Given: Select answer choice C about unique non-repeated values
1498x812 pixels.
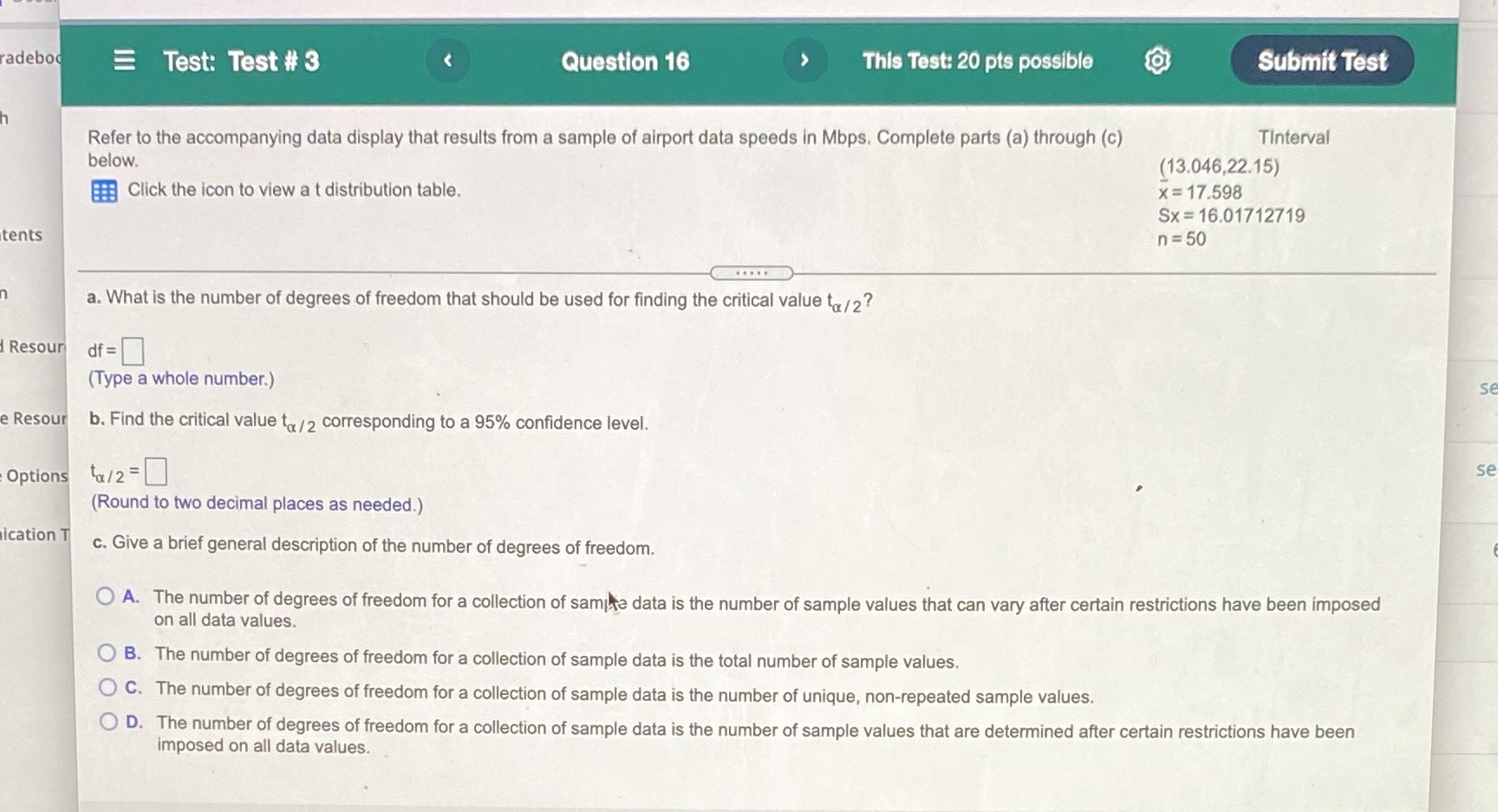Looking at the screenshot, I should pyautogui.click(x=106, y=686).
